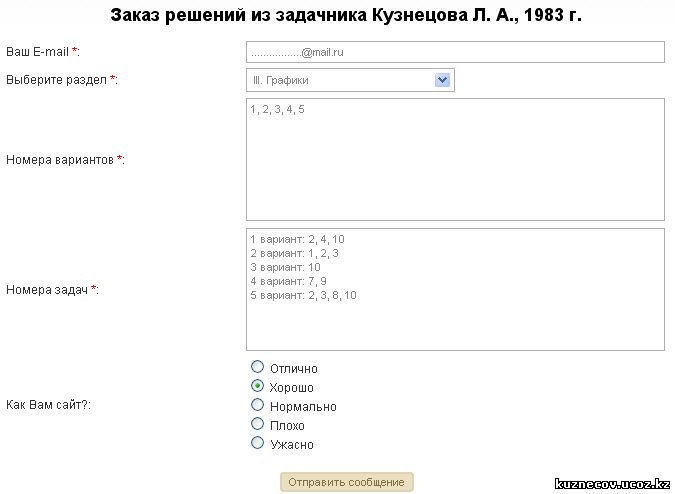Select the Отлично radio button

click(x=257, y=367)
